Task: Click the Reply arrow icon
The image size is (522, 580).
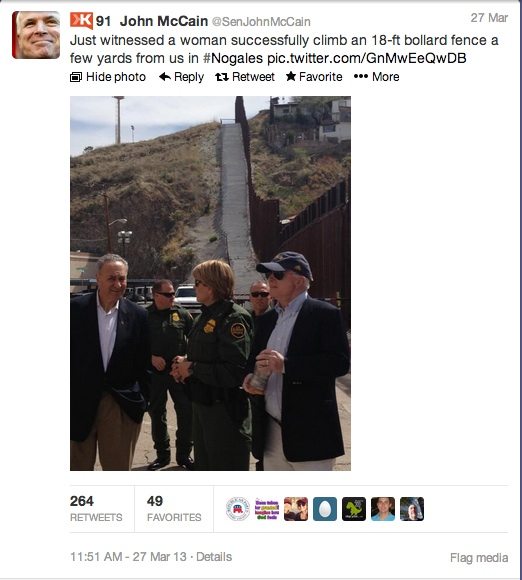Action: coord(165,77)
